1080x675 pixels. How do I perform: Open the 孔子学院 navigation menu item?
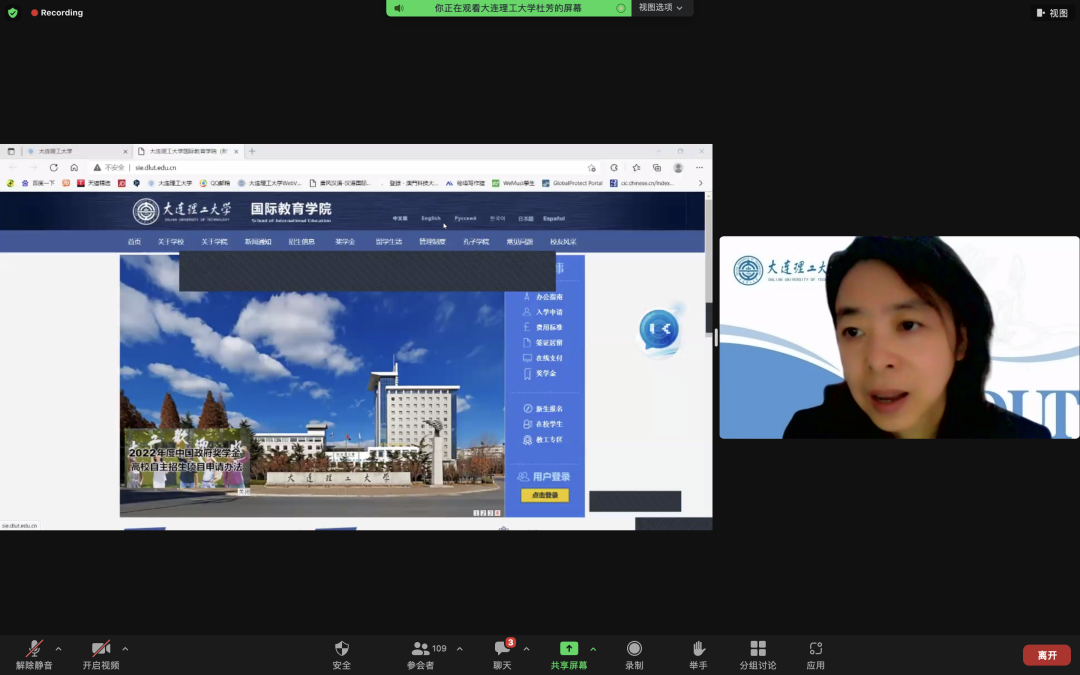click(x=476, y=242)
